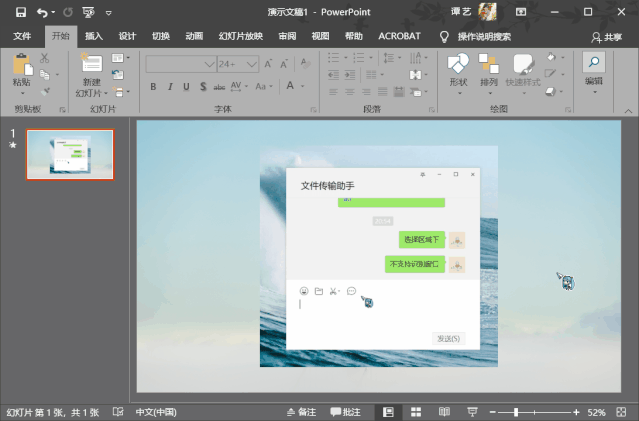Screen dimensions: 639x421
Task: Open the 形状 shapes gallery
Action: coord(458,74)
